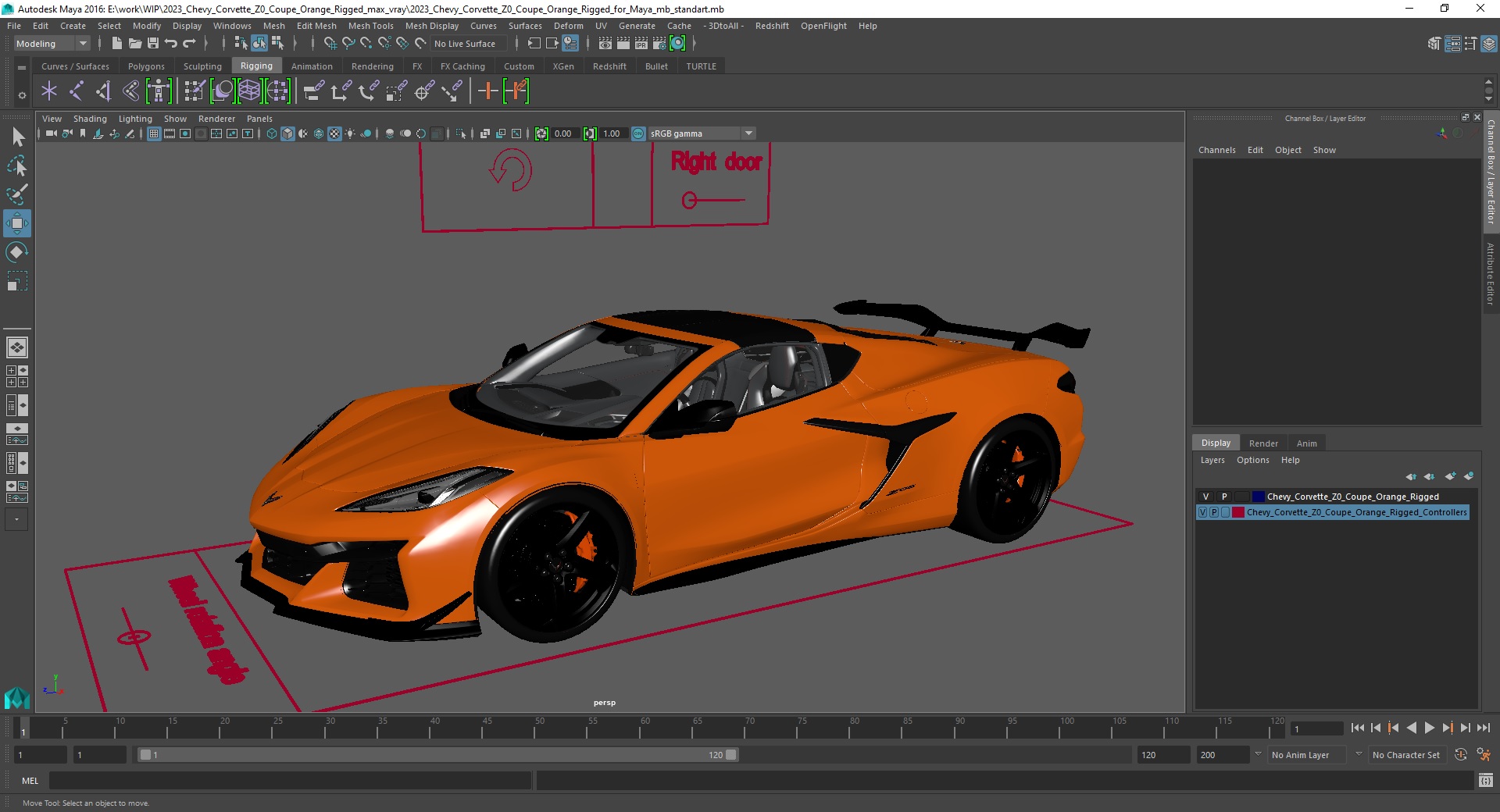Open the shelf settings gear menu
1500x812 pixels.
[x=22, y=95]
